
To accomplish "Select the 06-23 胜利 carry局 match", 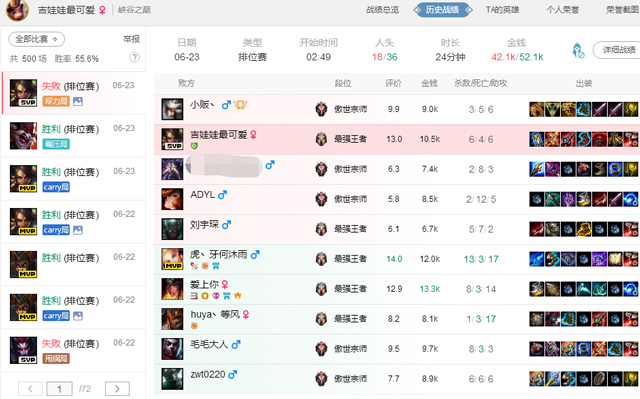I will point(73,179).
